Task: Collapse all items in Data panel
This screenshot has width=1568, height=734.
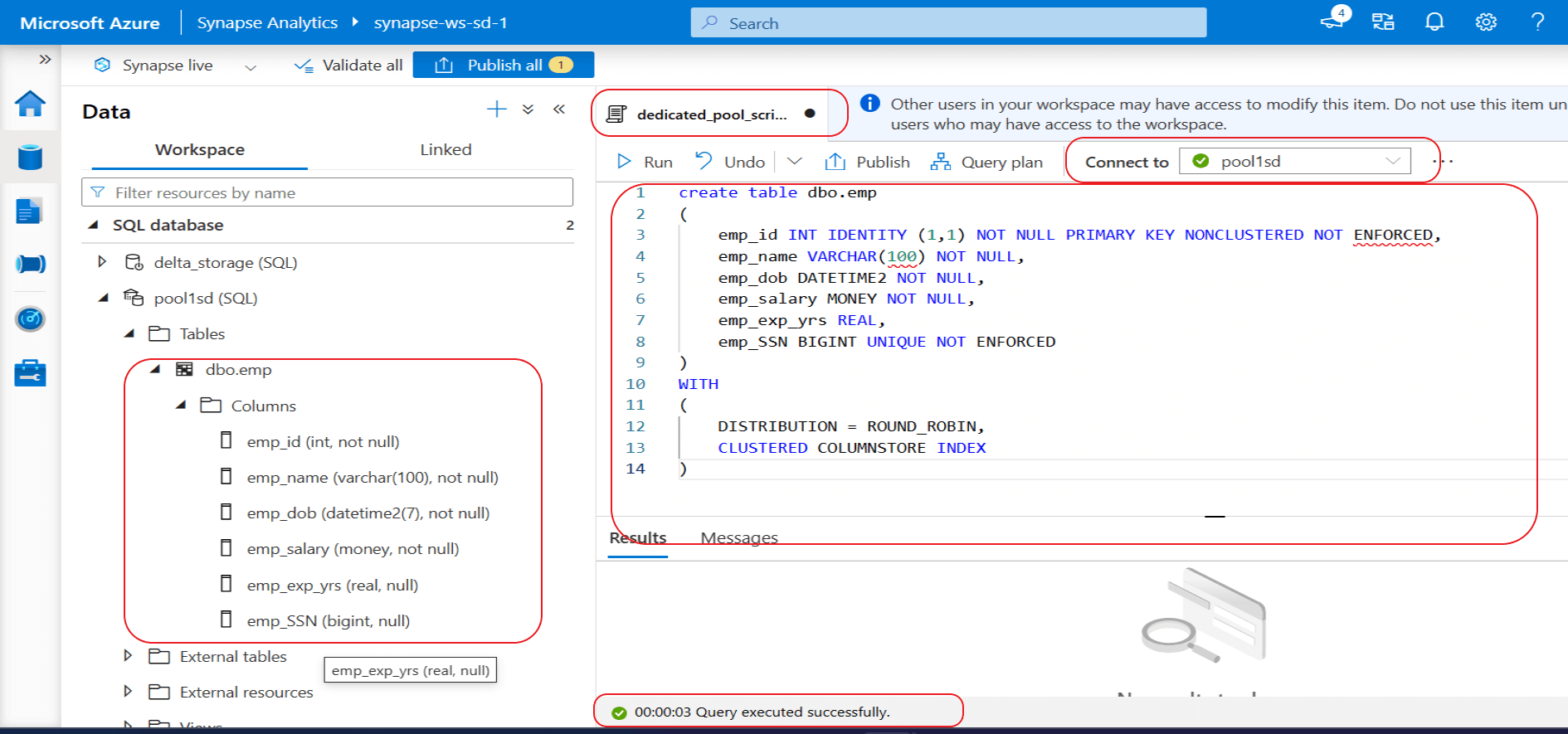Action: 528,109
